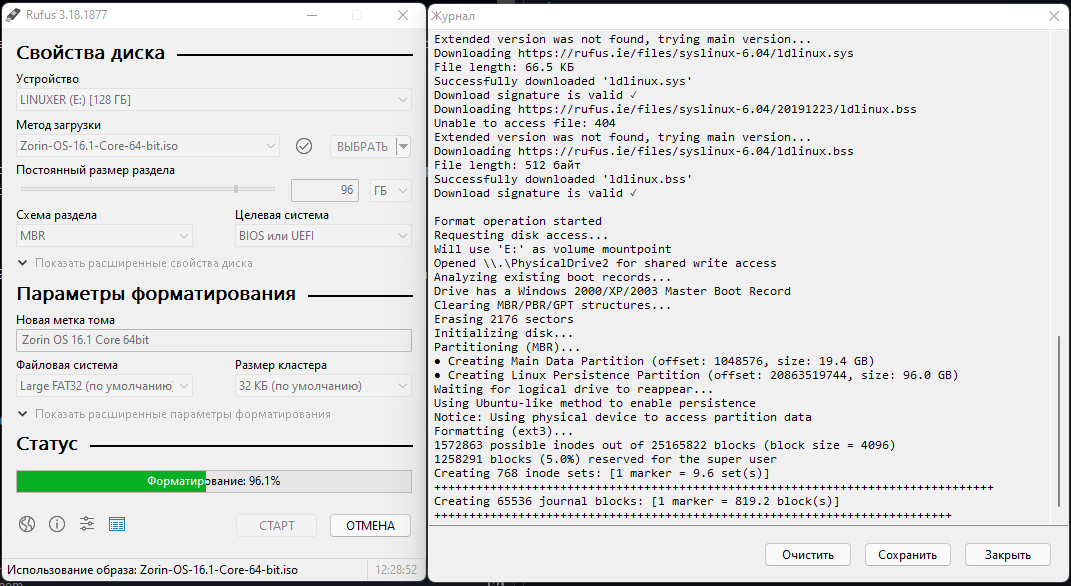Open Размер кластера 32 КБ dropdown
Image resolution: width=1071 pixels, height=586 pixels.
point(323,386)
